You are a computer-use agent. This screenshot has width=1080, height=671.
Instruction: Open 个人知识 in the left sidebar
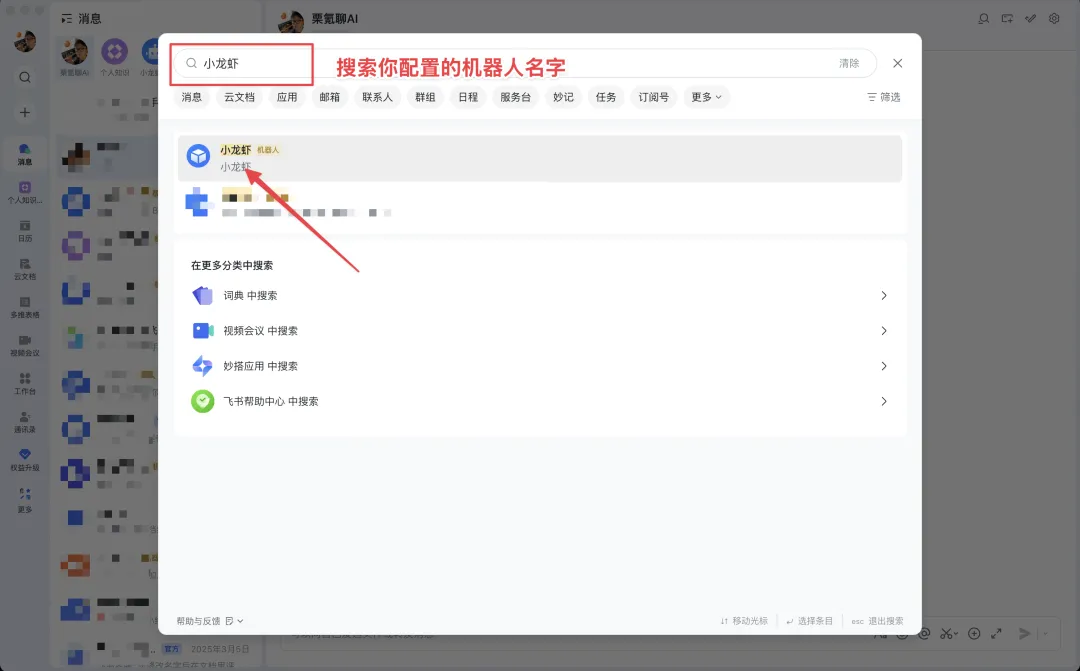pyautogui.click(x=25, y=193)
